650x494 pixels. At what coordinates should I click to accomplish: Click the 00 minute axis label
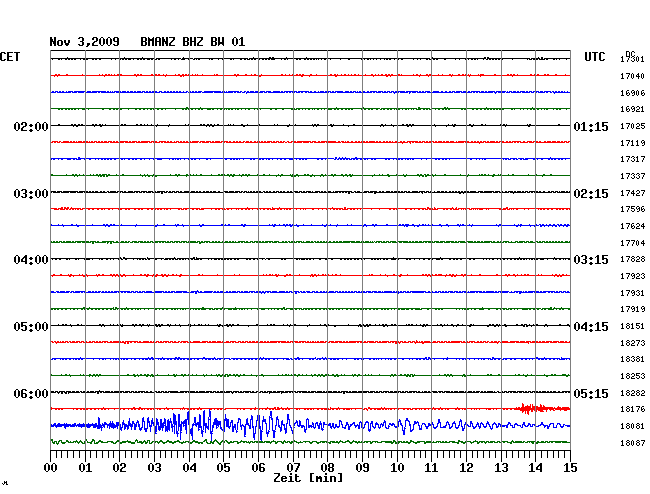pyautogui.click(x=51, y=468)
